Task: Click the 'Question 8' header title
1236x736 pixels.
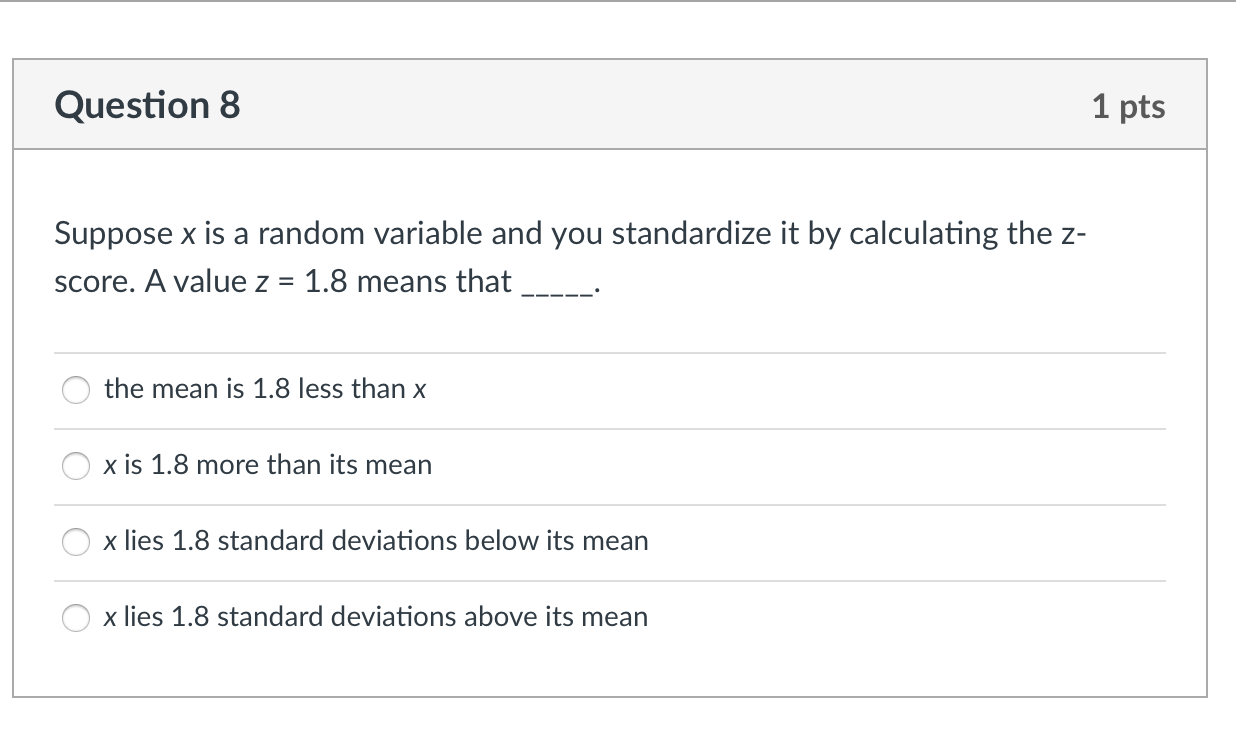Action: (x=147, y=104)
